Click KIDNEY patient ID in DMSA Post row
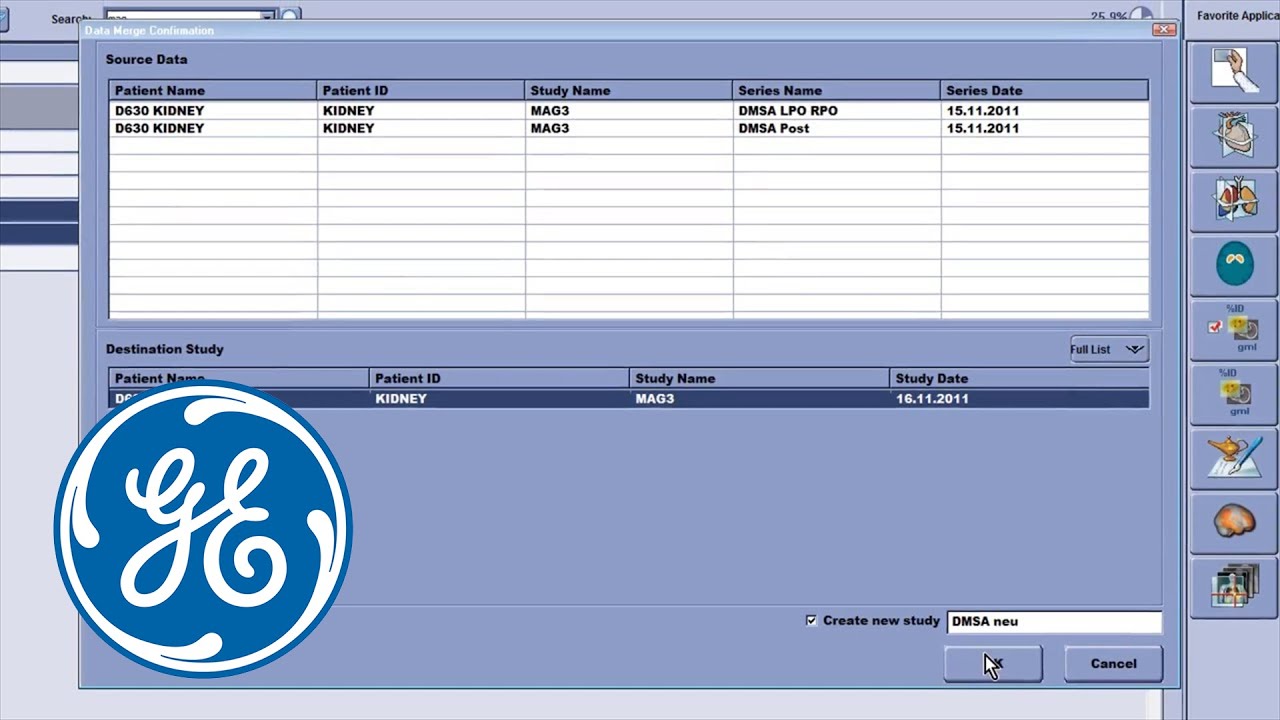This screenshot has height=720, width=1280. coord(348,129)
